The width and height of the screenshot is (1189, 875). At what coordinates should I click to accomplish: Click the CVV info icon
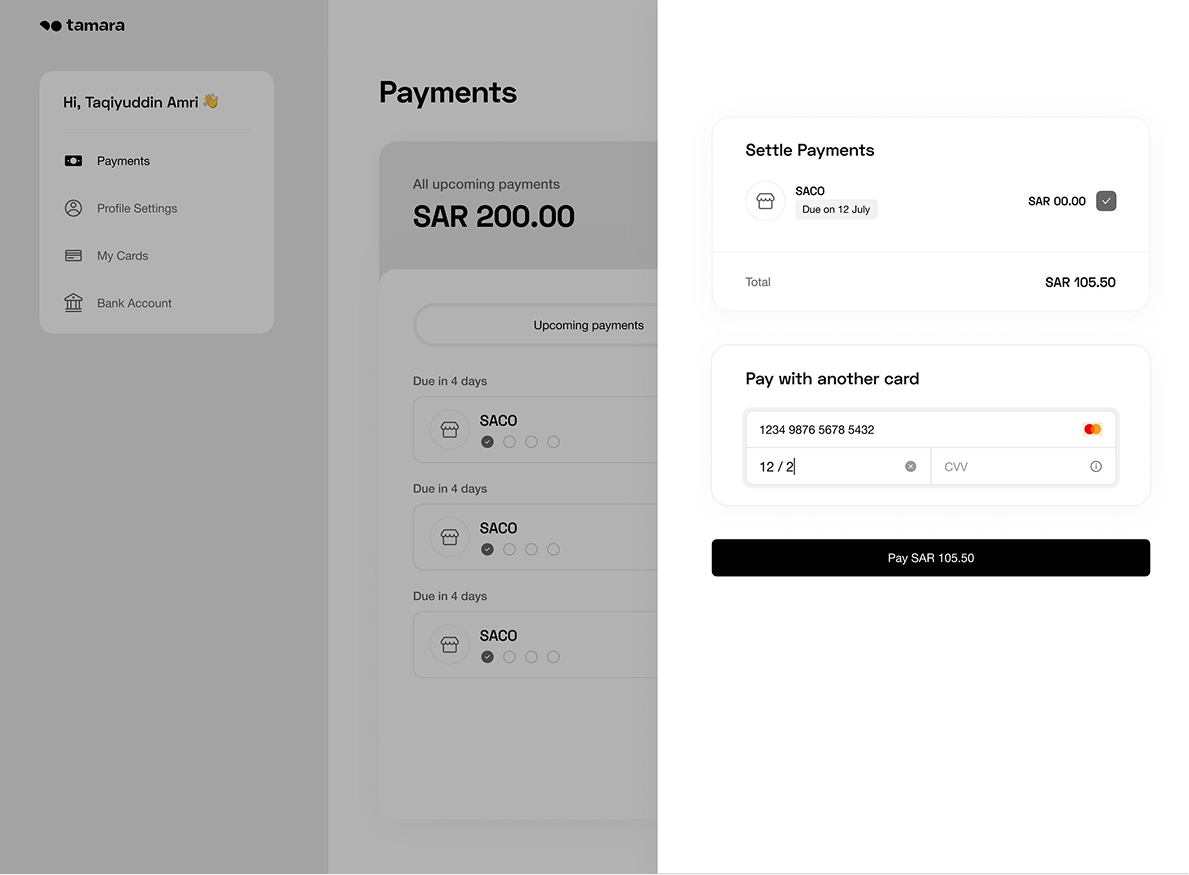1096,466
